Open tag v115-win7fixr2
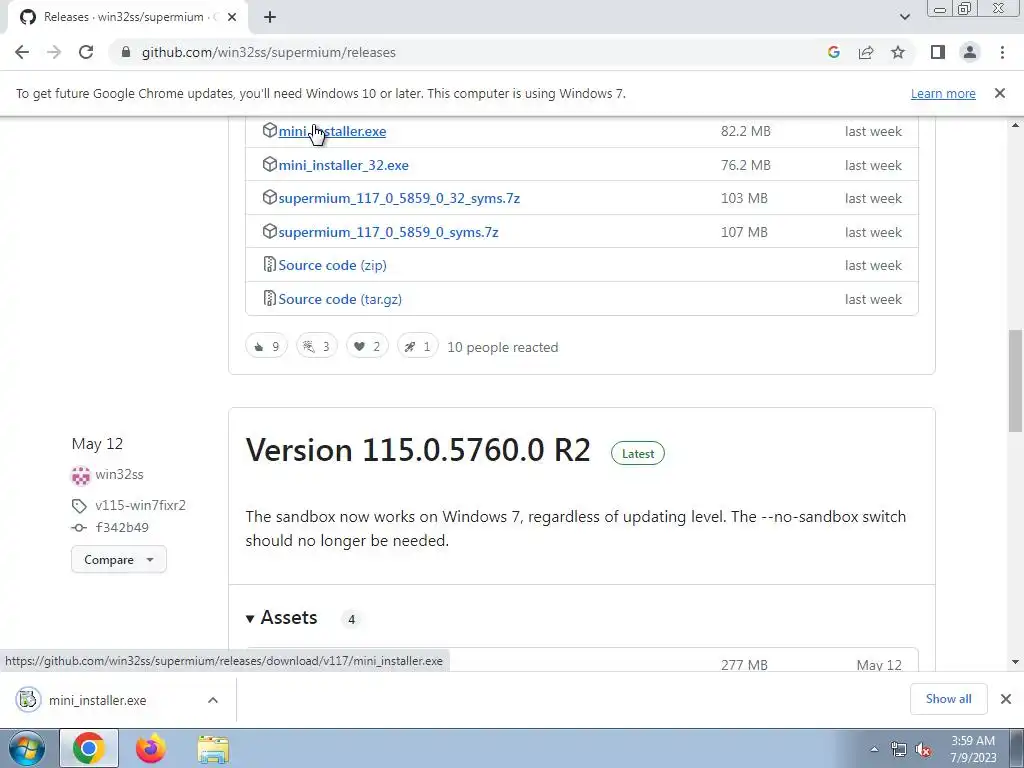1024x768 pixels. (x=140, y=505)
